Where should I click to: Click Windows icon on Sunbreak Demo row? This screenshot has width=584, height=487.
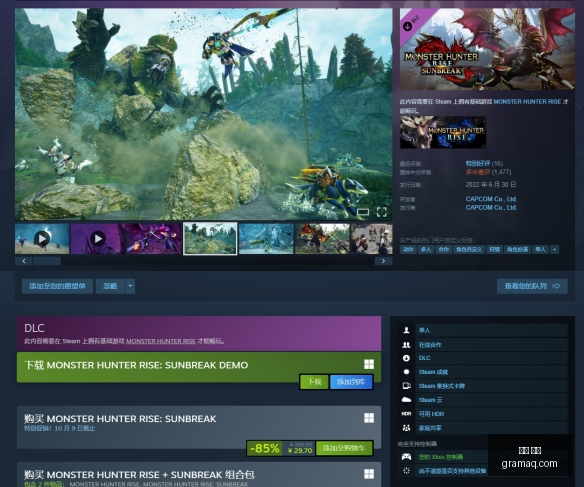[369, 364]
